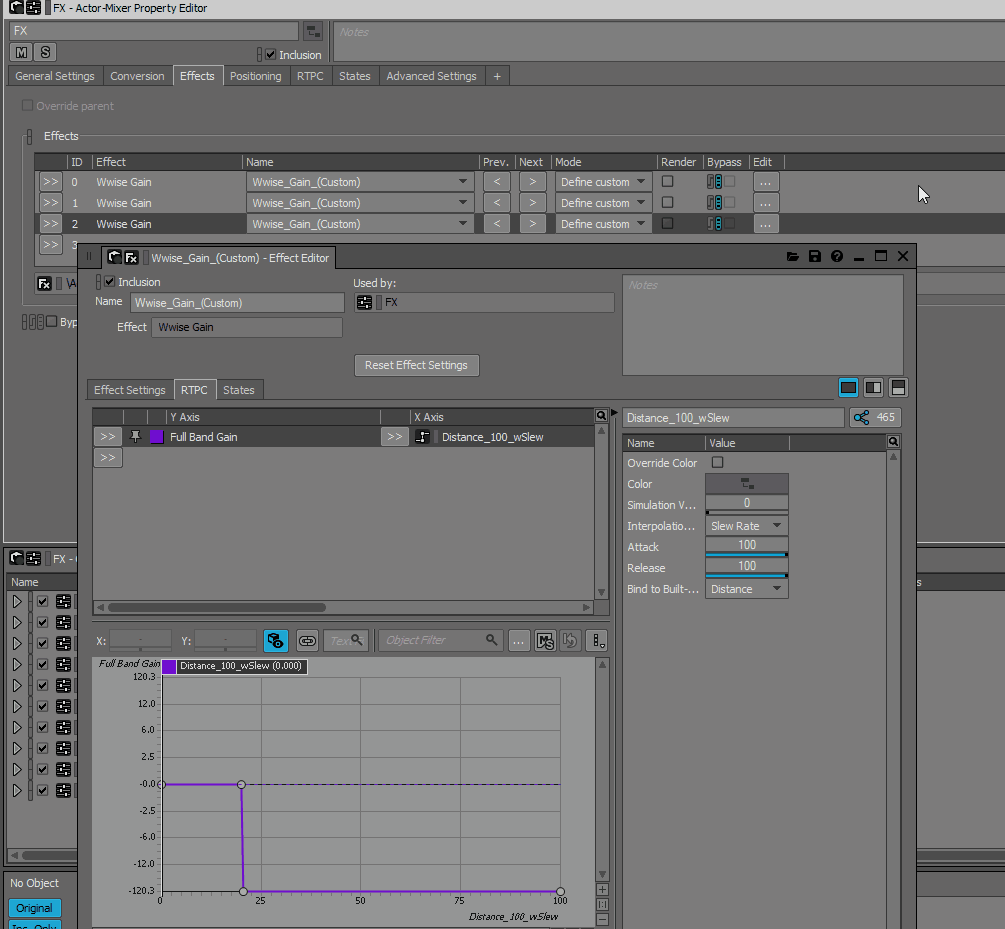Enable the Override Color checkbox
Image resolution: width=1005 pixels, height=929 pixels.
[x=717, y=462]
